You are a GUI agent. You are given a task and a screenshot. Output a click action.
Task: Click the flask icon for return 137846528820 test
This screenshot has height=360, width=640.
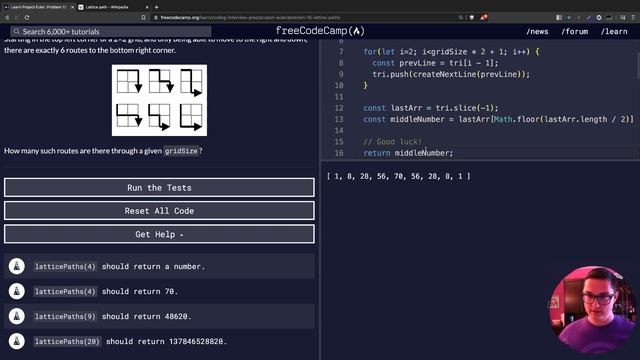[17, 341]
